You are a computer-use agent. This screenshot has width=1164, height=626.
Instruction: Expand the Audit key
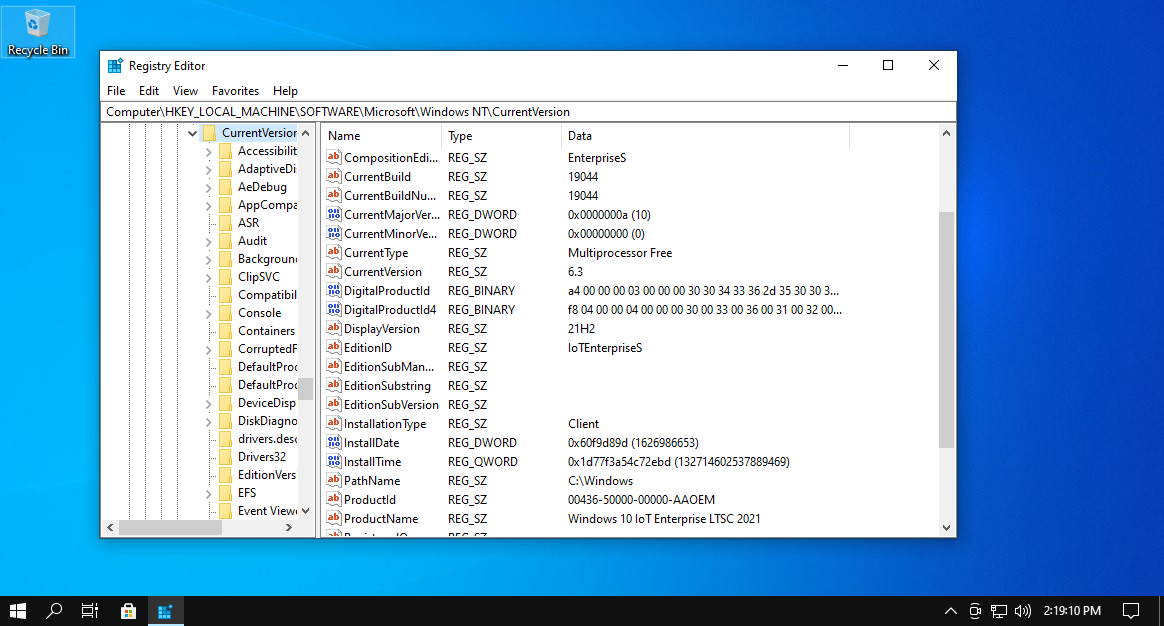coord(209,241)
